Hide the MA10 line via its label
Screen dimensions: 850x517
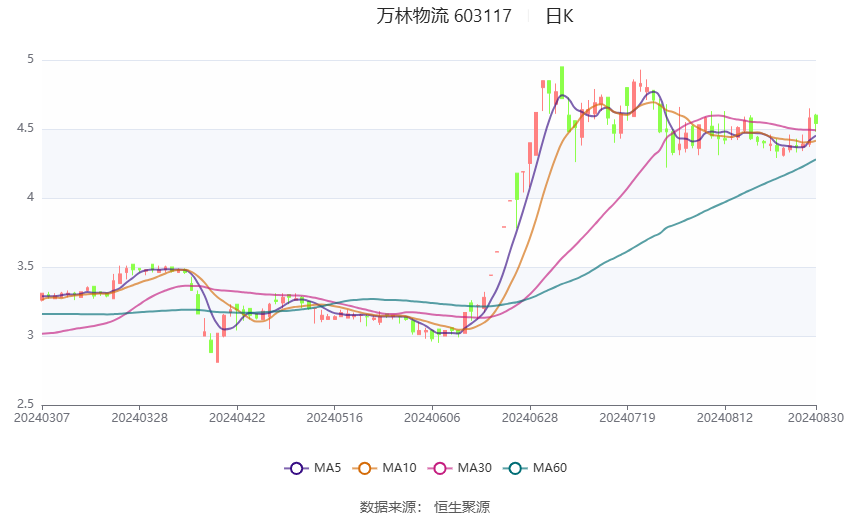tap(399, 468)
